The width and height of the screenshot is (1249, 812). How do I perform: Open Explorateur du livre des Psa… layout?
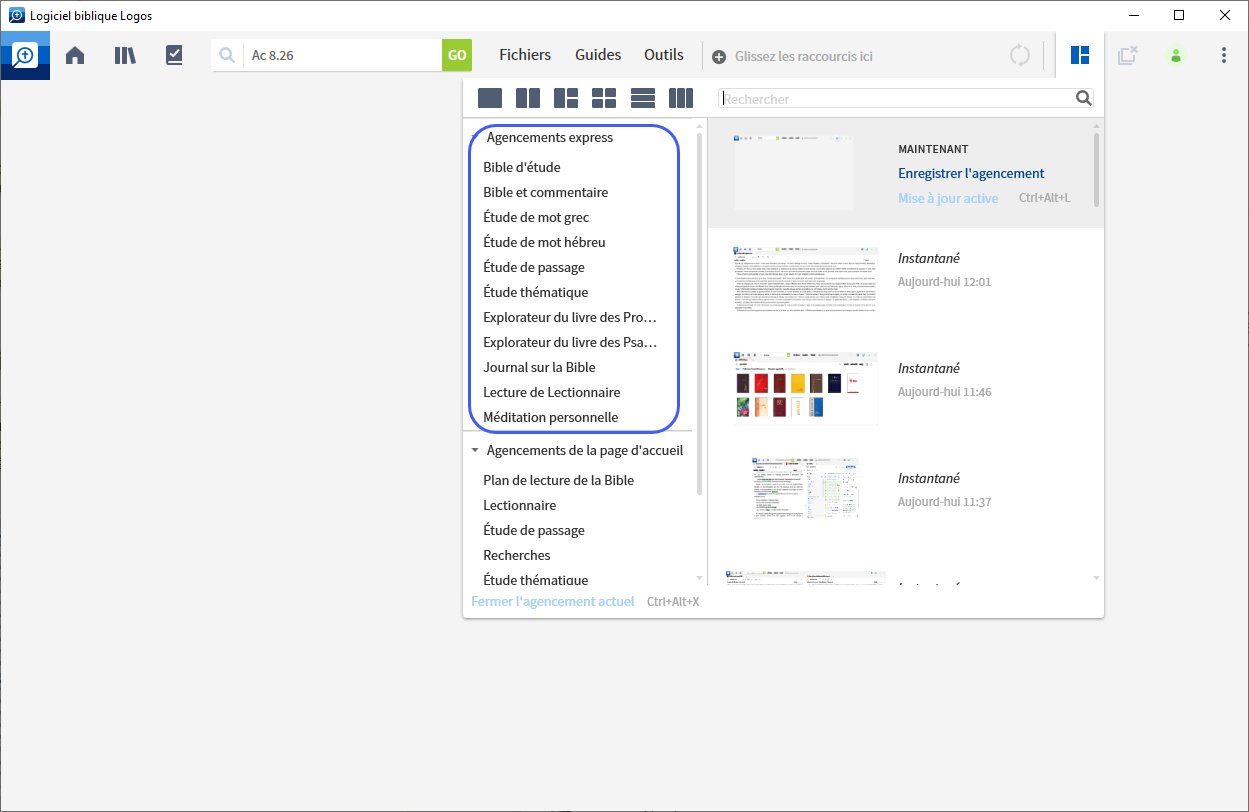[x=570, y=342]
